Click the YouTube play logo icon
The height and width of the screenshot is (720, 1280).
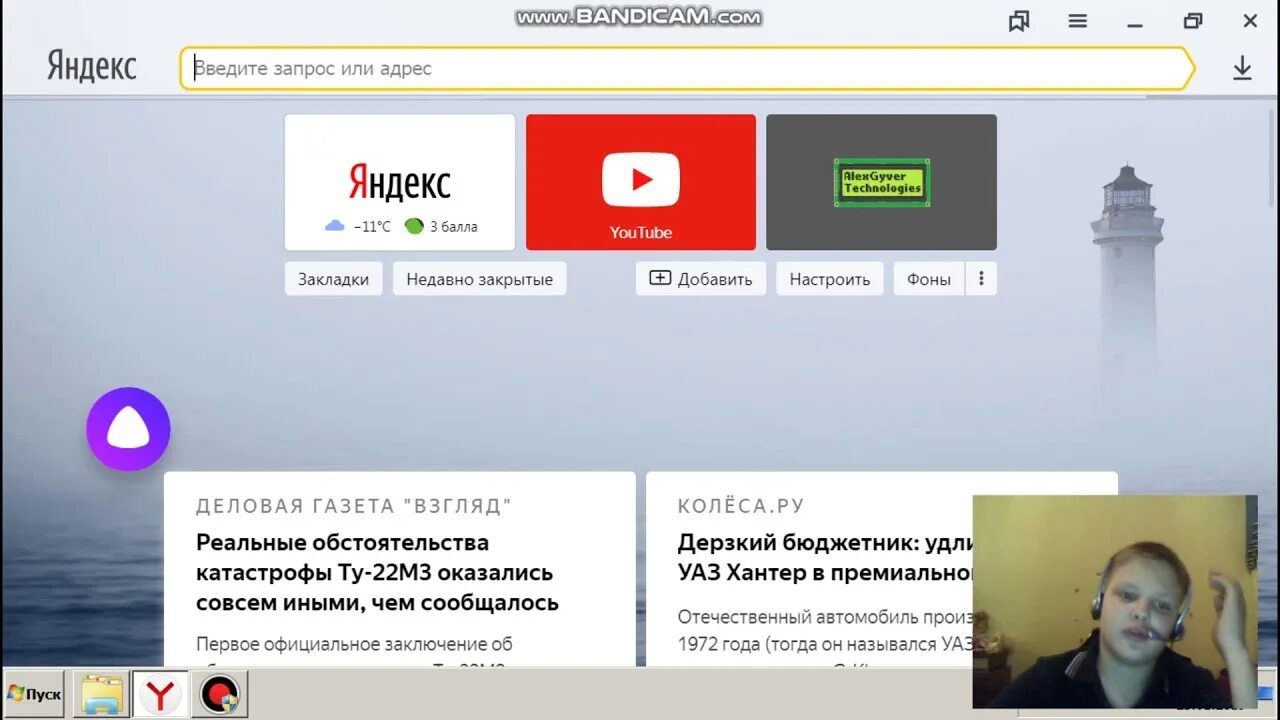pyautogui.click(x=641, y=180)
